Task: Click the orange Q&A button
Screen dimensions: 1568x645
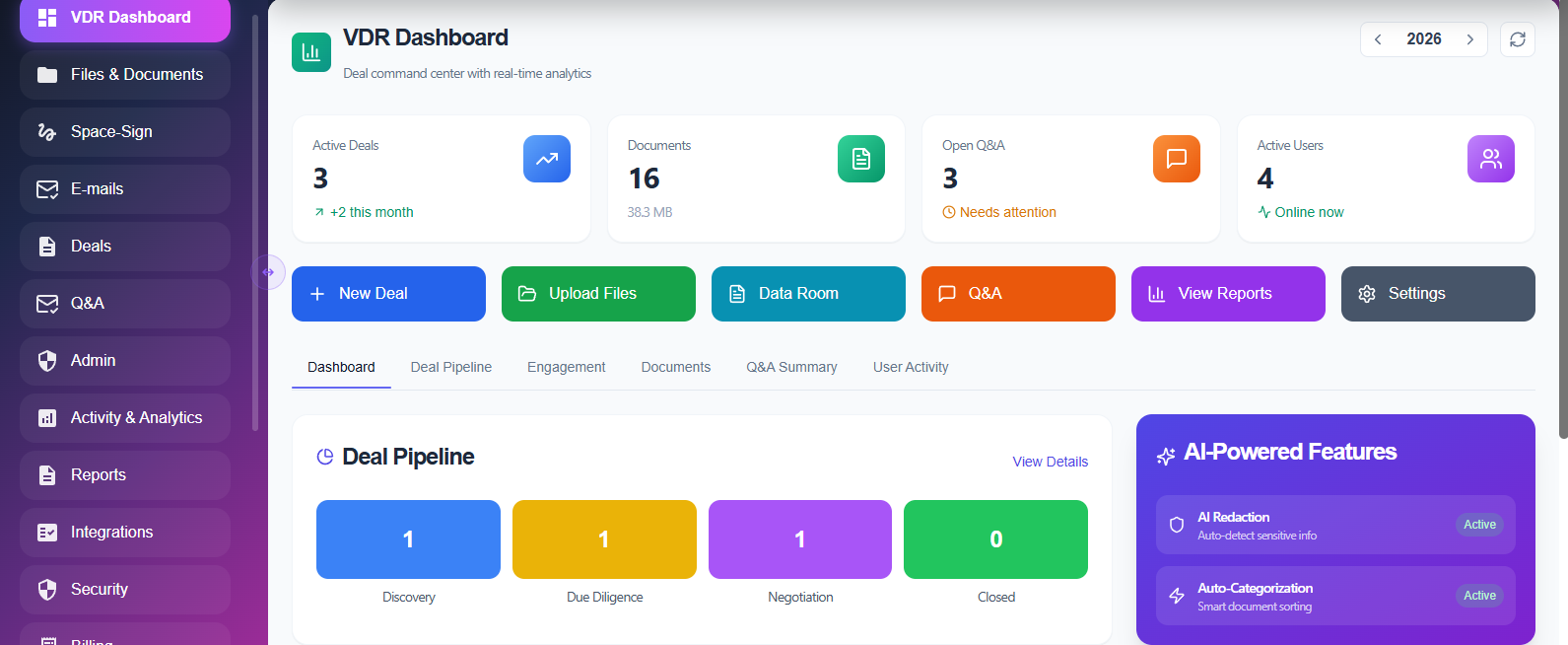Action: pyautogui.click(x=1018, y=294)
